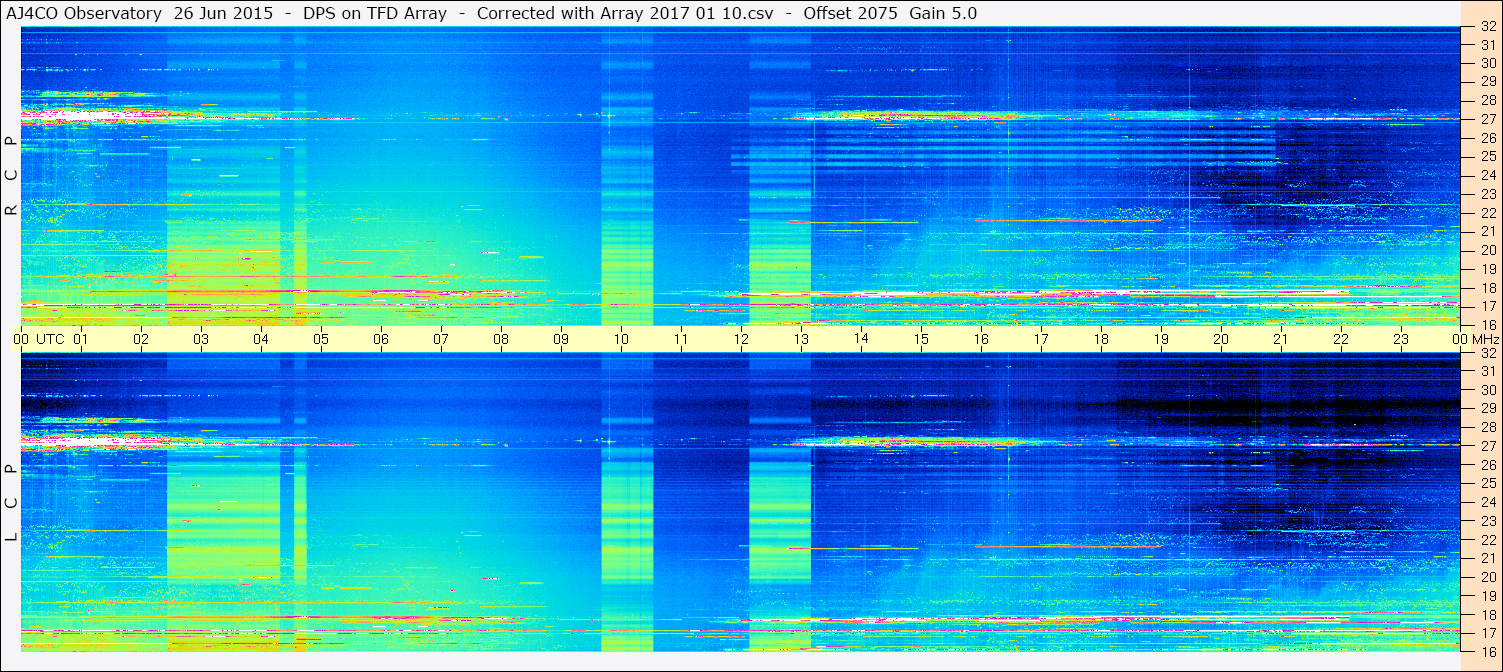
Task: Select the 08 hour tick on the time axis
Action: [x=501, y=339]
